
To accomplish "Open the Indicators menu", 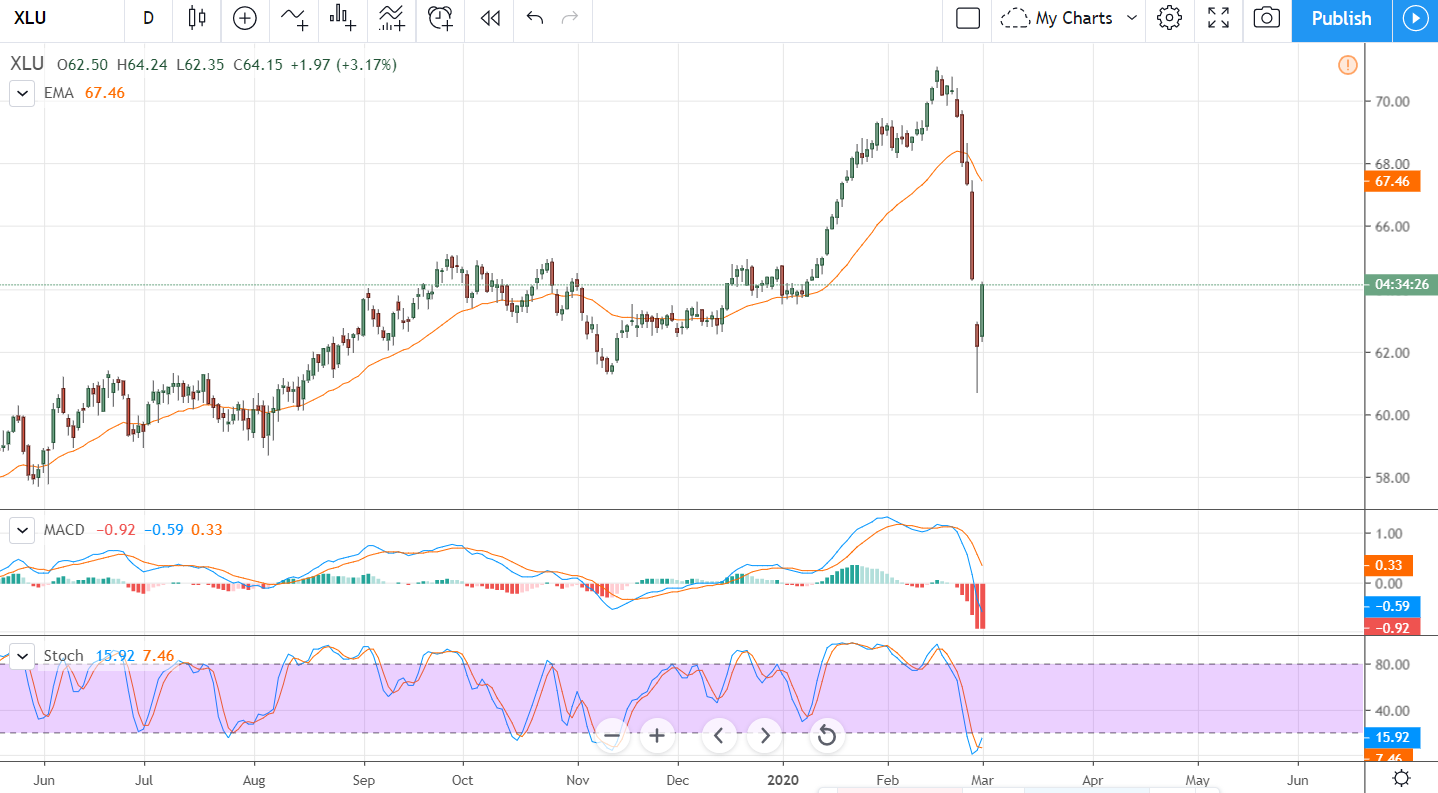I will (x=294, y=18).
